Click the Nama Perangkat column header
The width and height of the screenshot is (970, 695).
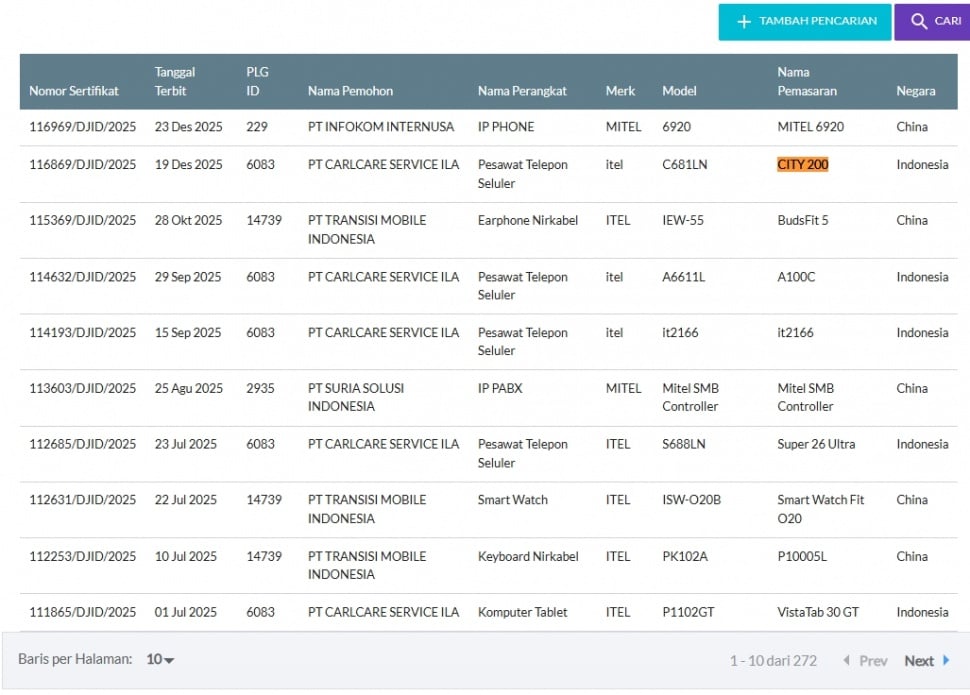pyautogui.click(x=522, y=91)
